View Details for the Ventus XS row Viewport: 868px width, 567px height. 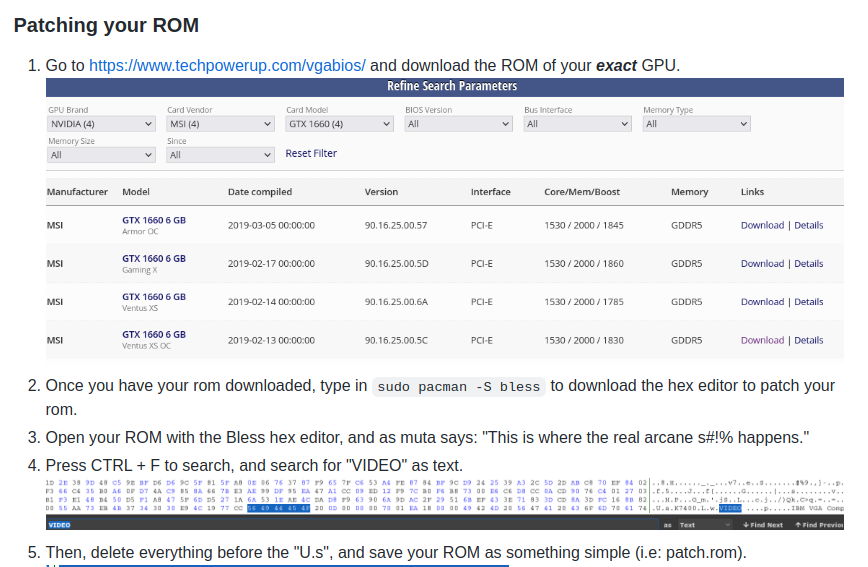[x=808, y=302]
